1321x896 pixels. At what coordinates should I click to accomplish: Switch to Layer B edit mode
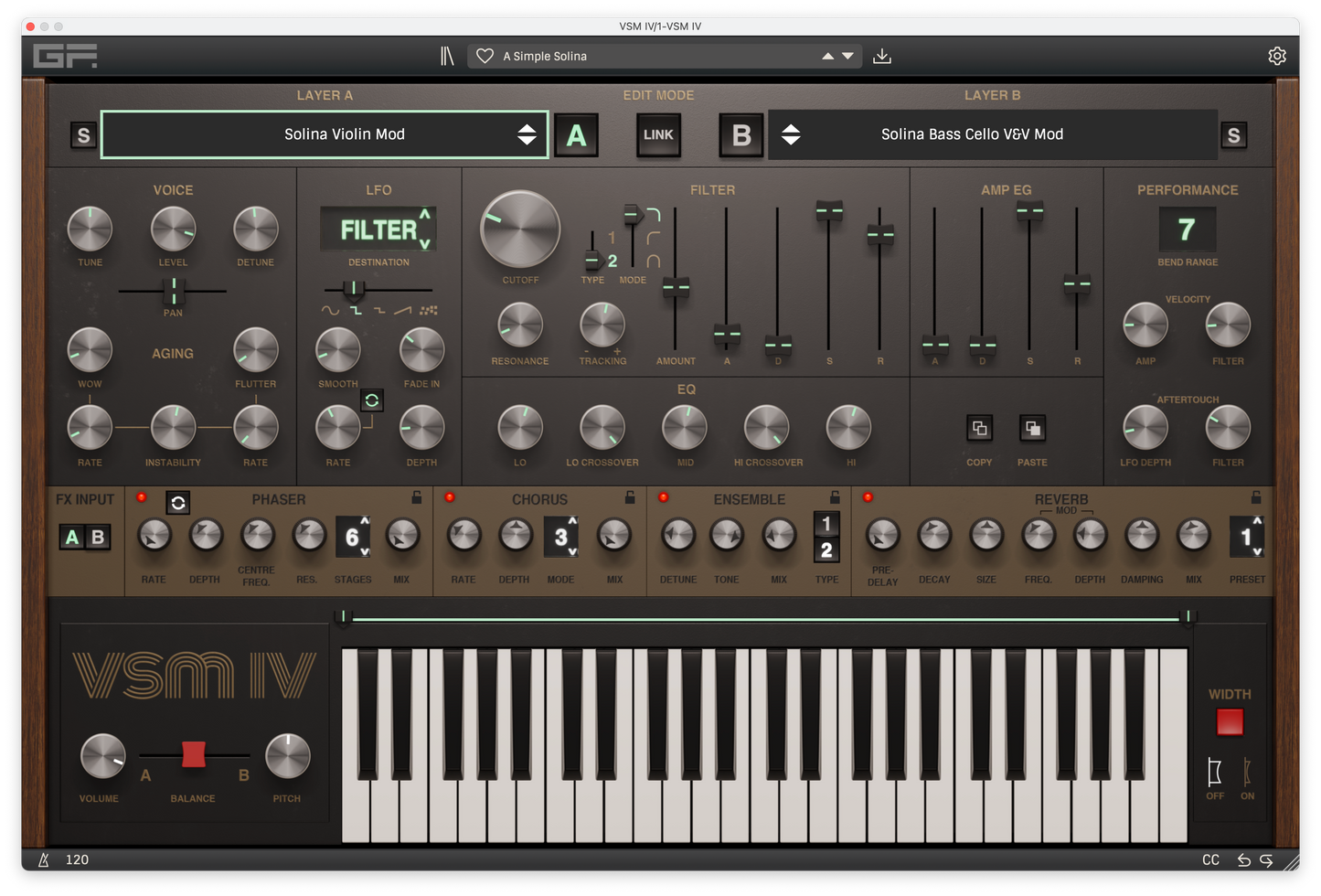(x=740, y=134)
